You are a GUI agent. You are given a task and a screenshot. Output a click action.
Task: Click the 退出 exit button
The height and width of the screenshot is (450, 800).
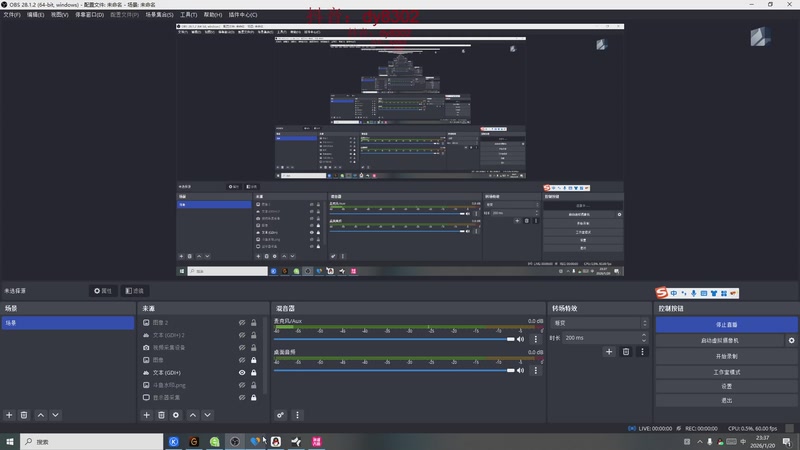727,401
